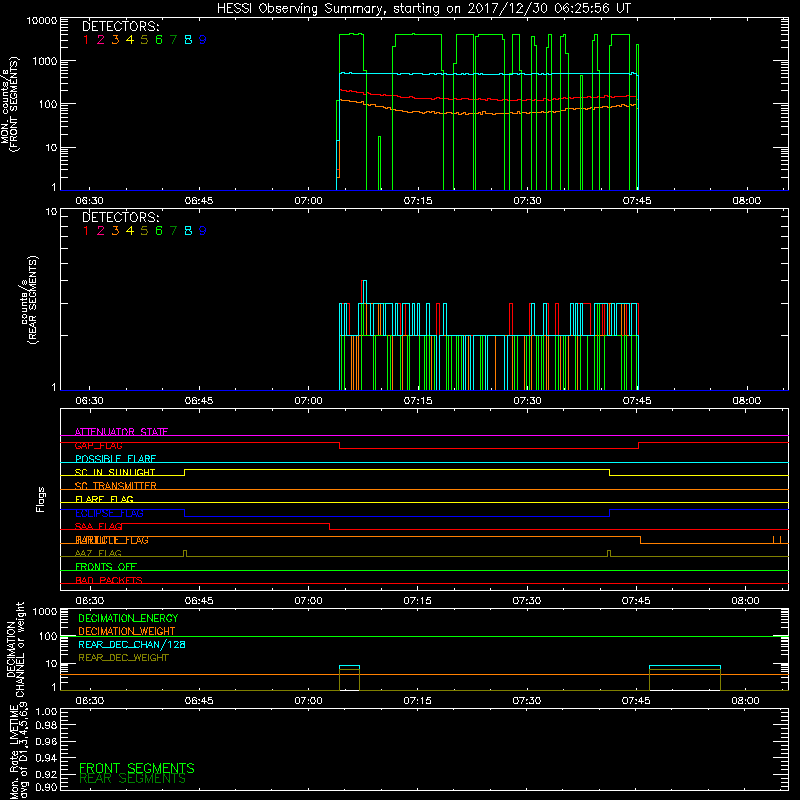Click the POSSIBLE_FLARE flag label
Image resolution: width=800 pixels, height=800 pixels.
[x=115, y=459]
